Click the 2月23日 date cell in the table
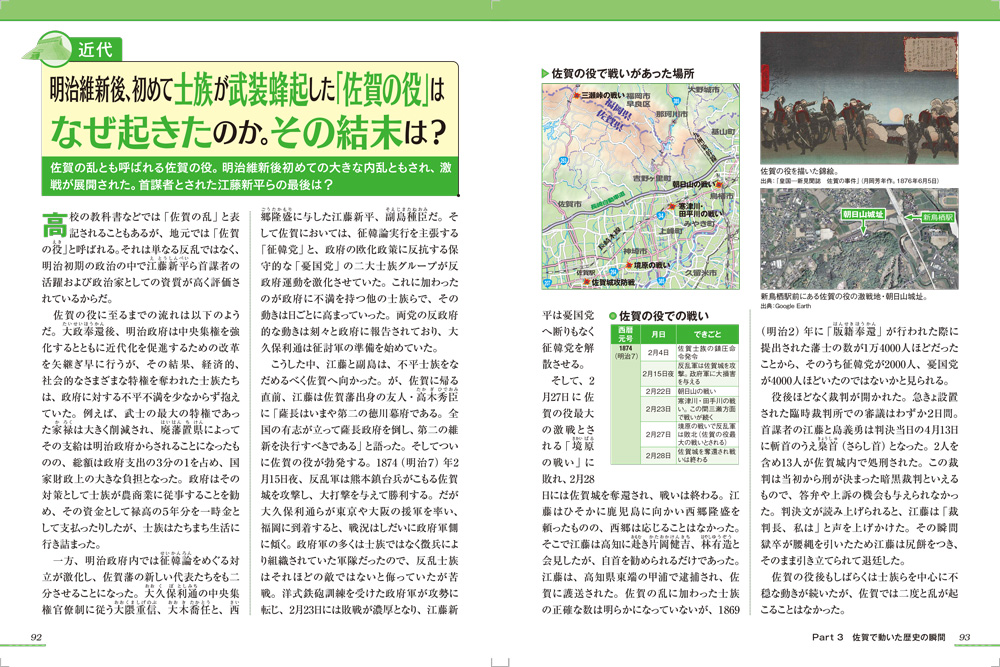Viewport: 1000px width, 667px height. click(x=658, y=409)
